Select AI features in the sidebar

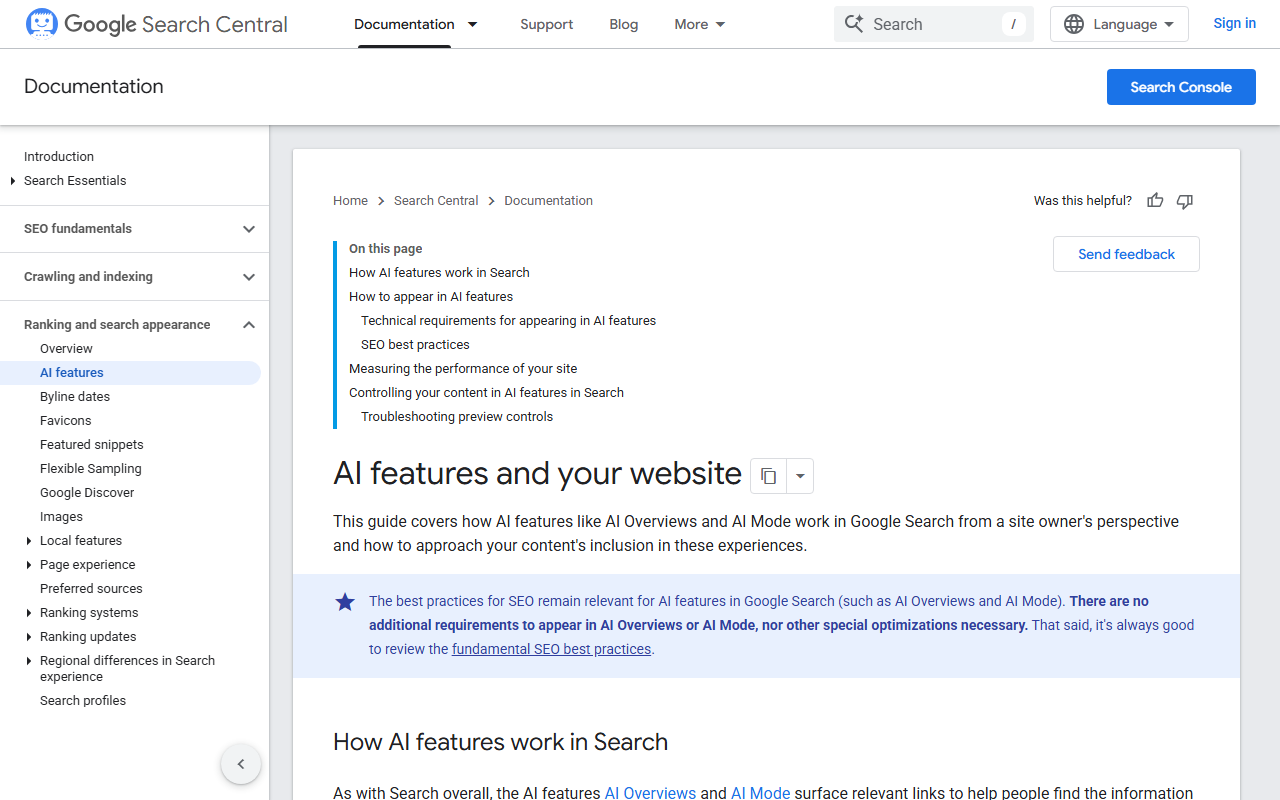coord(130,373)
